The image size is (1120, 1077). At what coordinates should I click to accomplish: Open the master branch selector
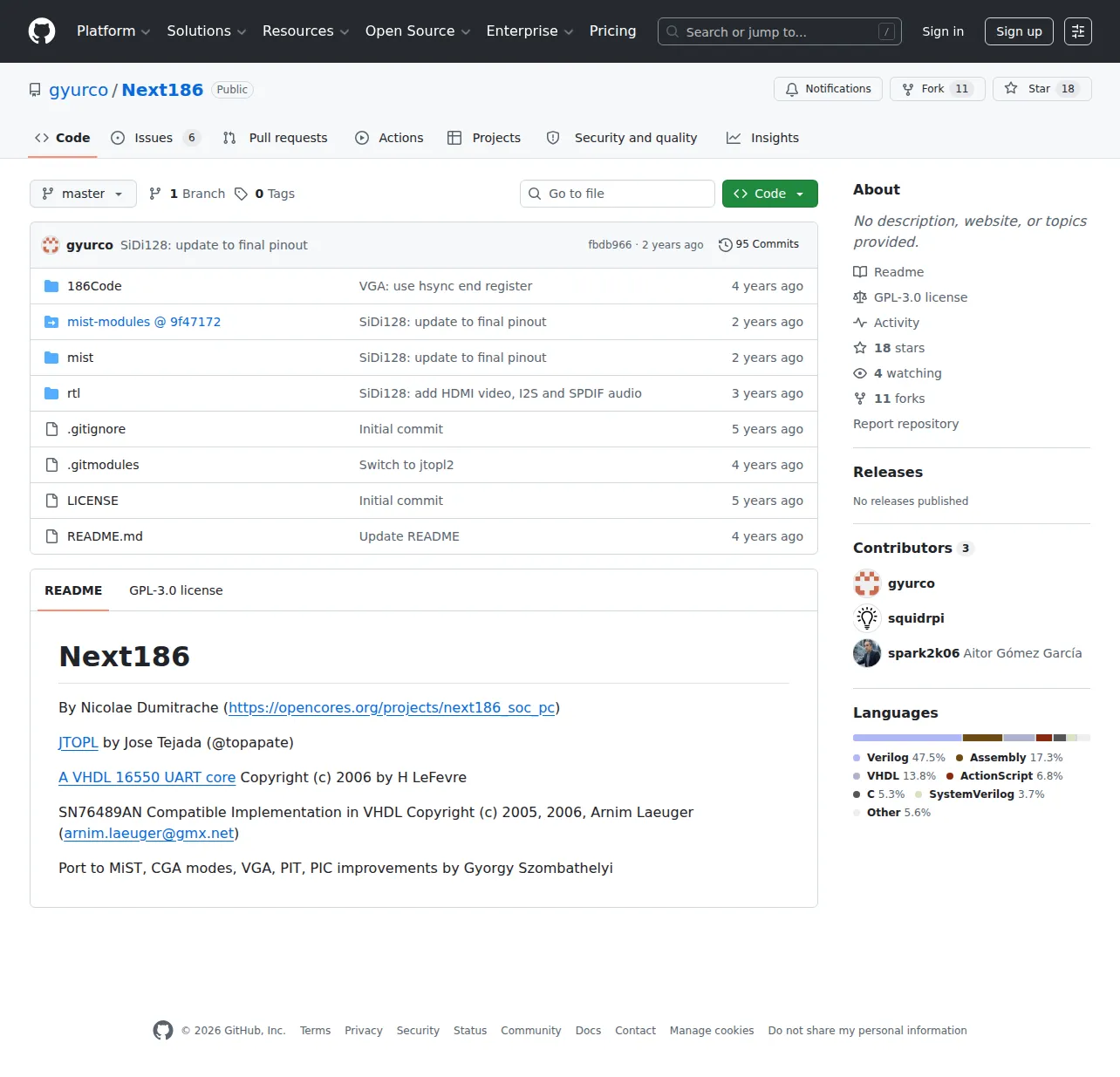(x=83, y=194)
